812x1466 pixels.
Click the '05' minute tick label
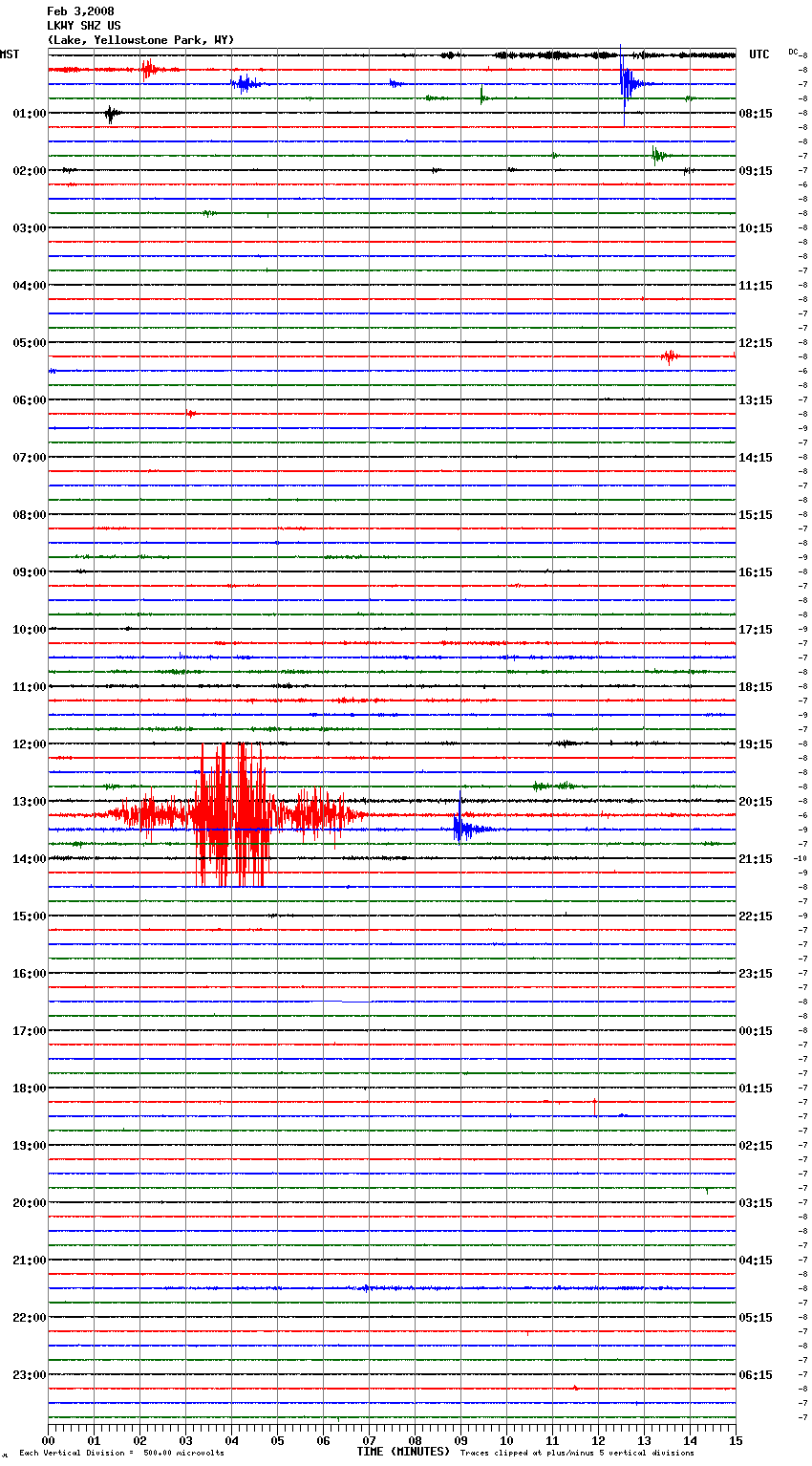[277, 1440]
